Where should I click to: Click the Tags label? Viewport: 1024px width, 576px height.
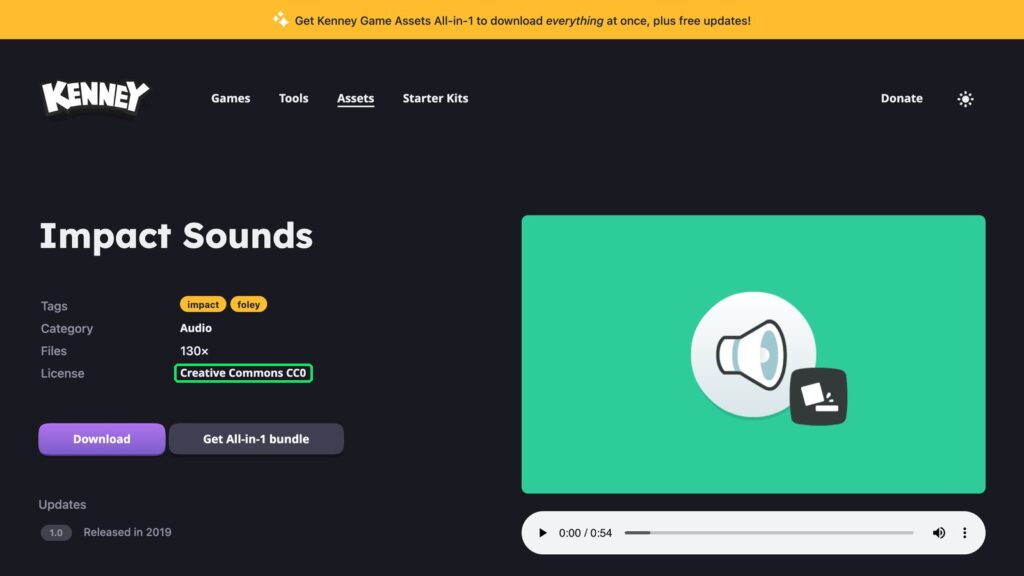click(54, 306)
